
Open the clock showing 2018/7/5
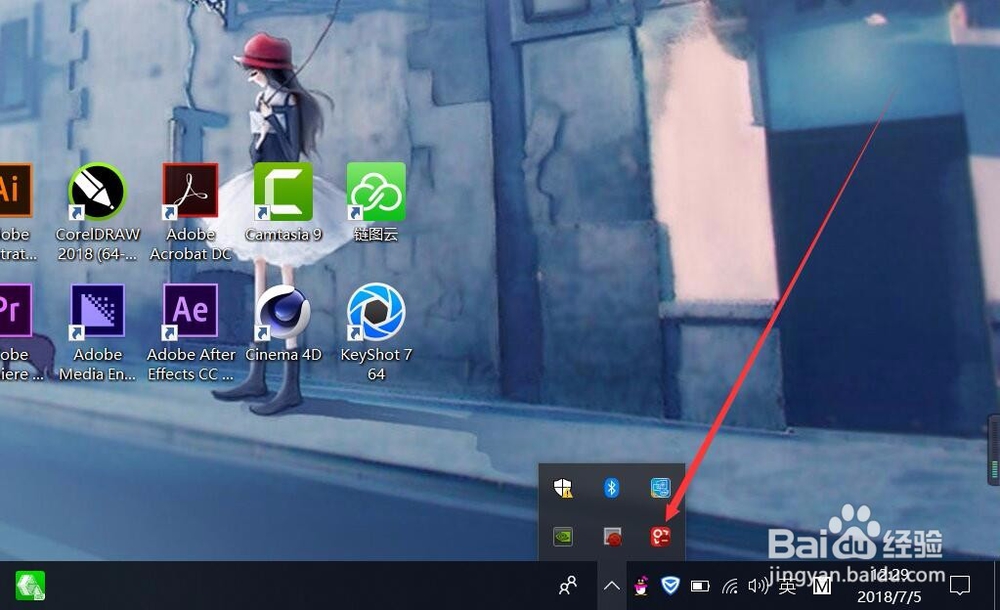click(x=889, y=586)
